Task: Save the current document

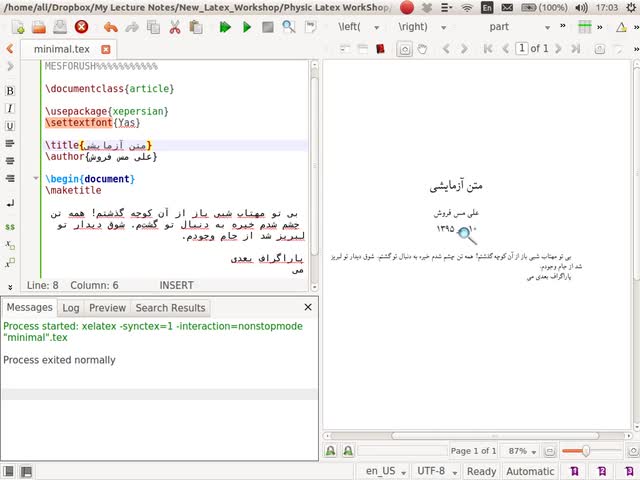Action: pos(60,27)
